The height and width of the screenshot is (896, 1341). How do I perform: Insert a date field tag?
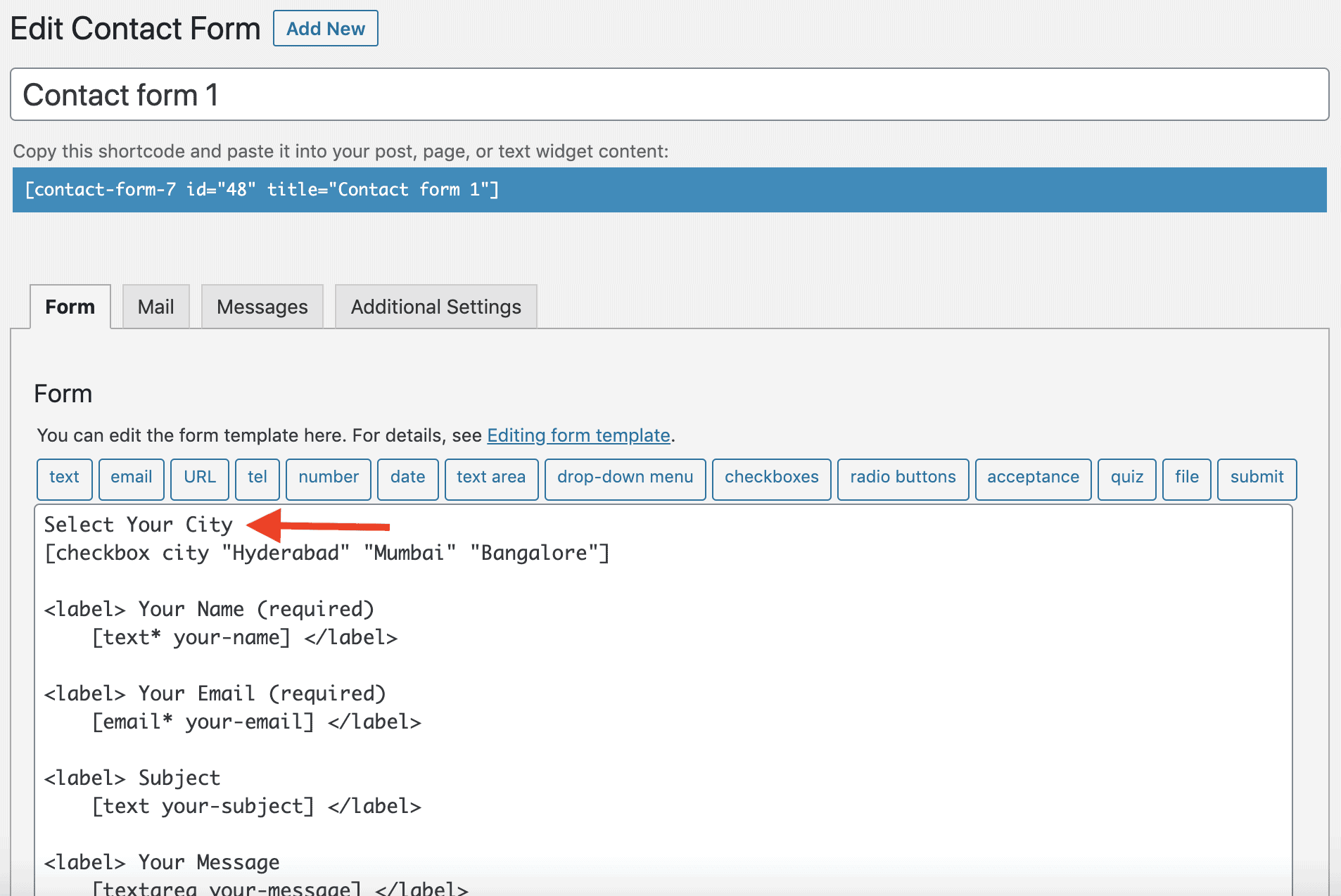coord(407,478)
